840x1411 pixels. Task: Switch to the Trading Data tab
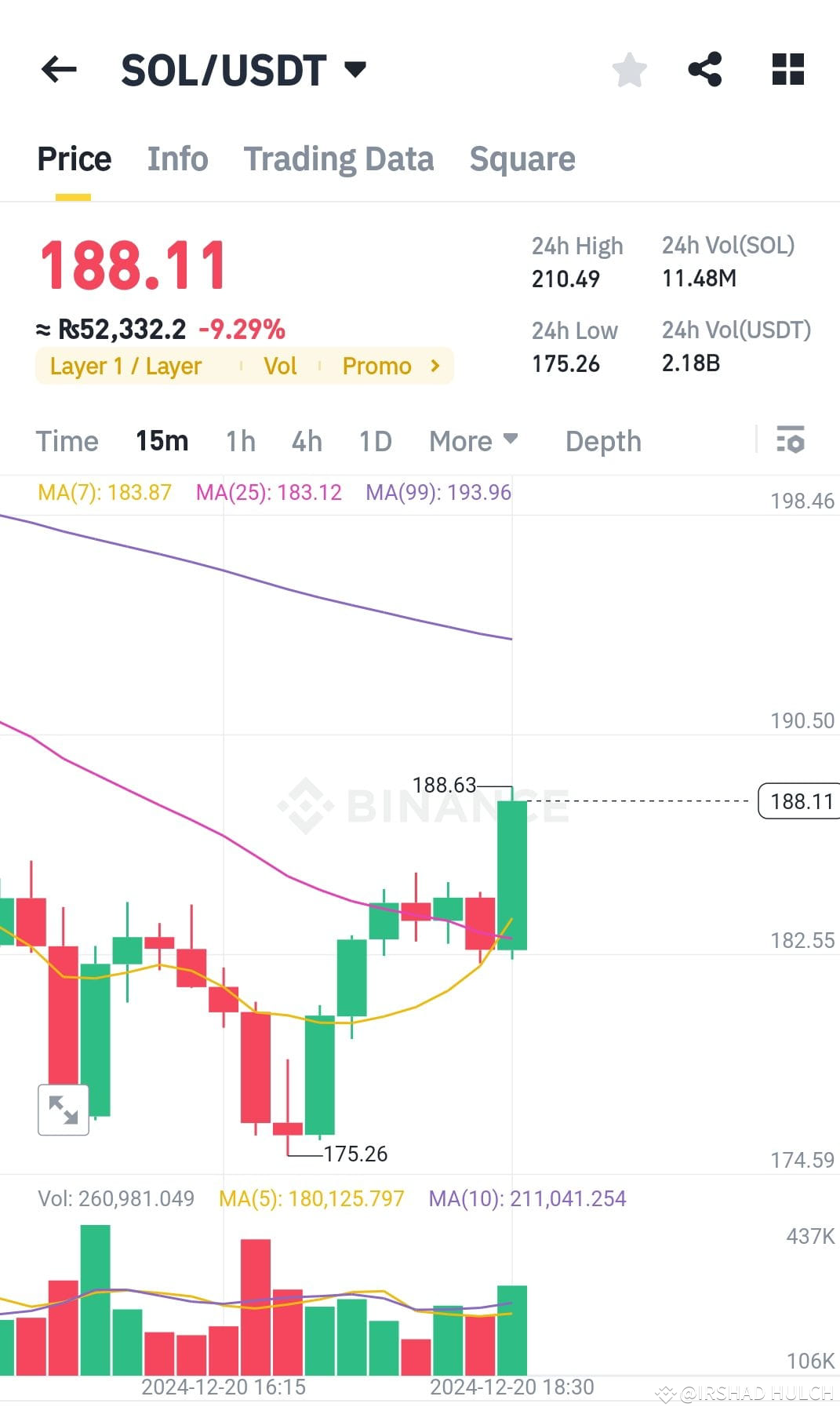click(x=339, y=159)
